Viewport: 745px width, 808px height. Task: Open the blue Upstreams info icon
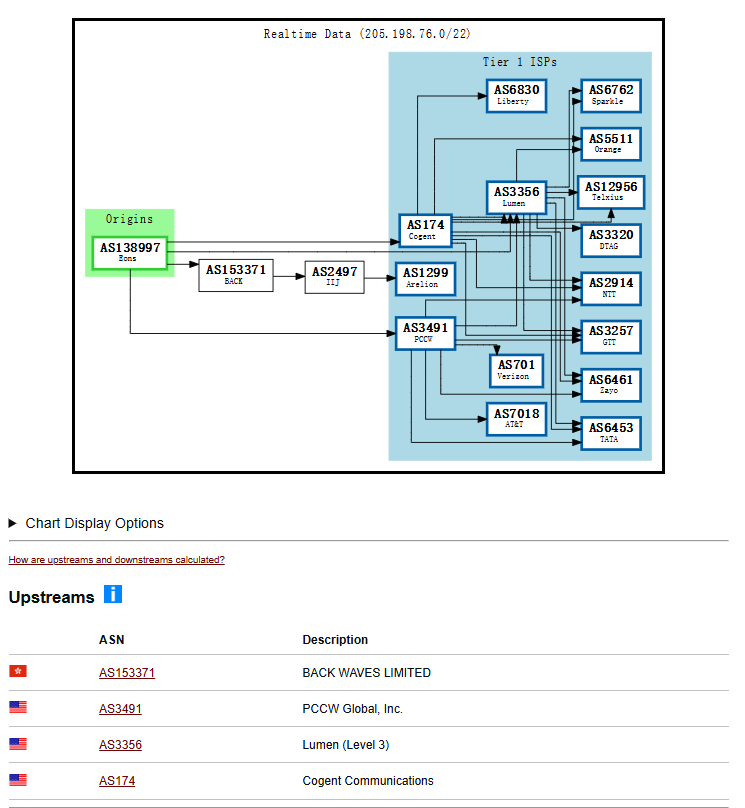(113, 594)
